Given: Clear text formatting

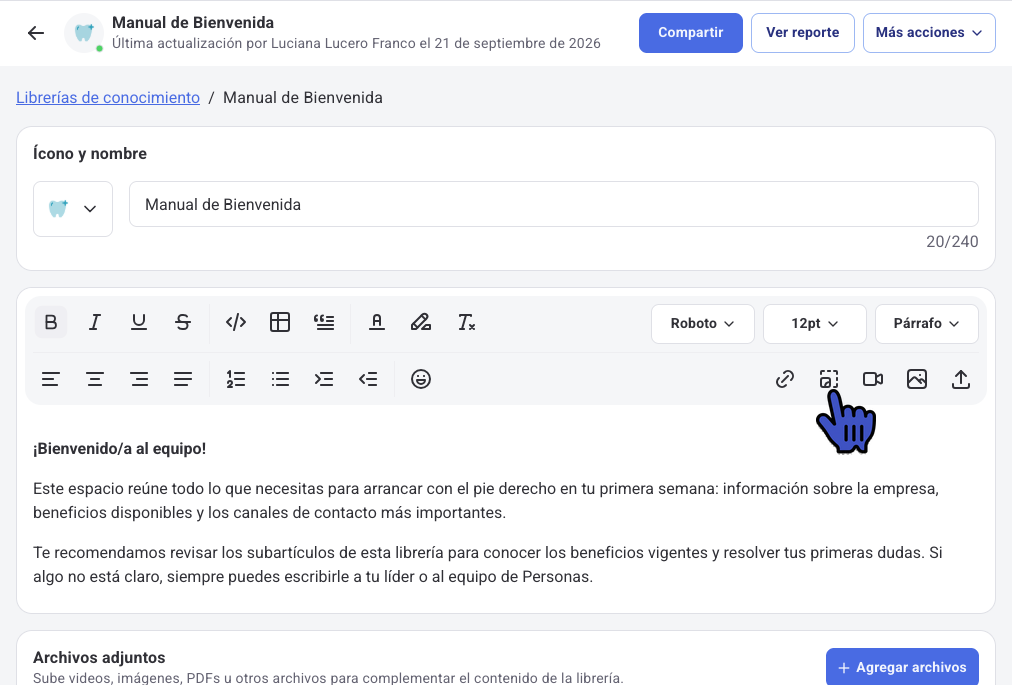Looking at the screenshot, I should 466,322.
